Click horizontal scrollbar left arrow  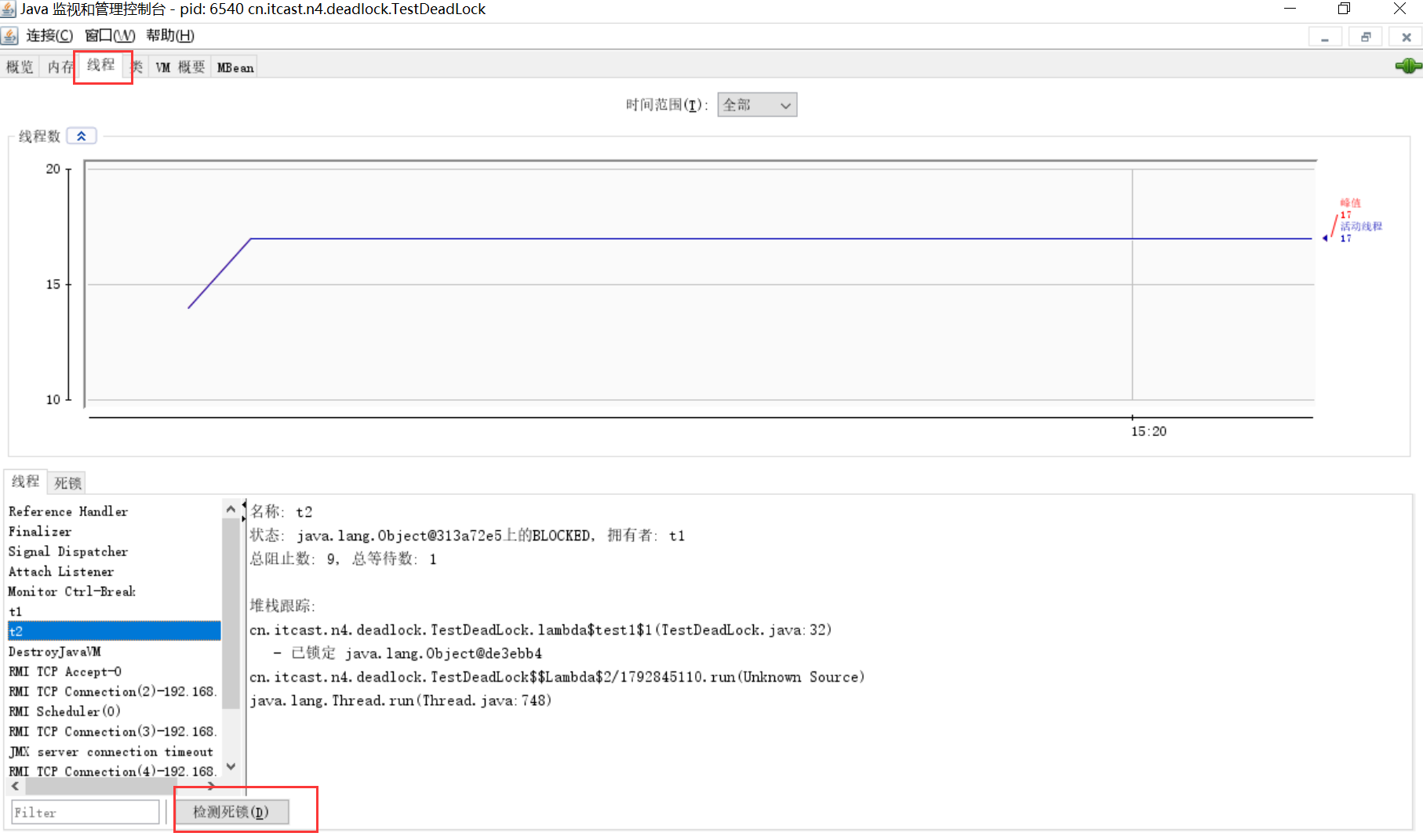(16, 786)
